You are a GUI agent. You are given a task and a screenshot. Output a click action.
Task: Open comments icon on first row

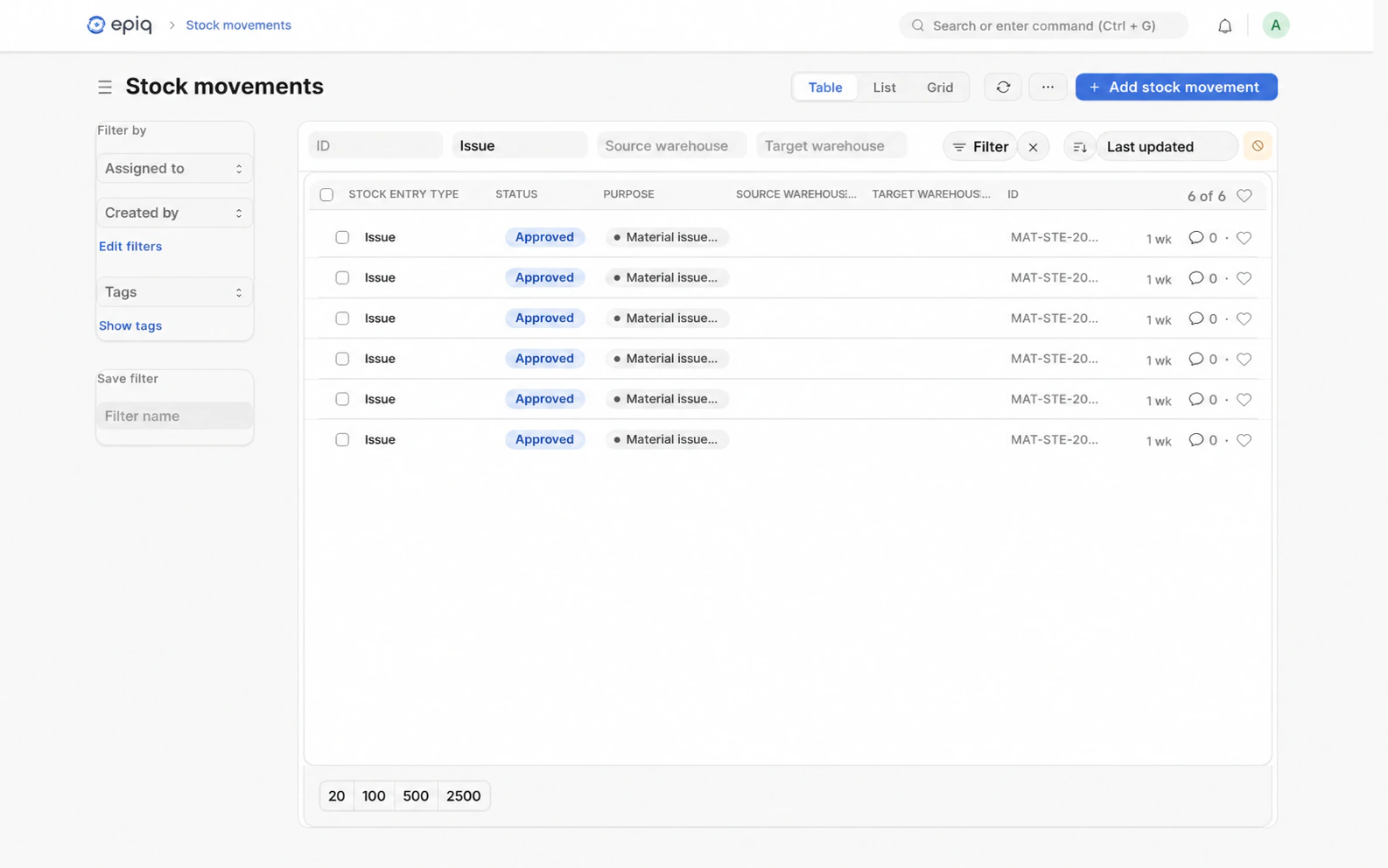[1195, 237]
